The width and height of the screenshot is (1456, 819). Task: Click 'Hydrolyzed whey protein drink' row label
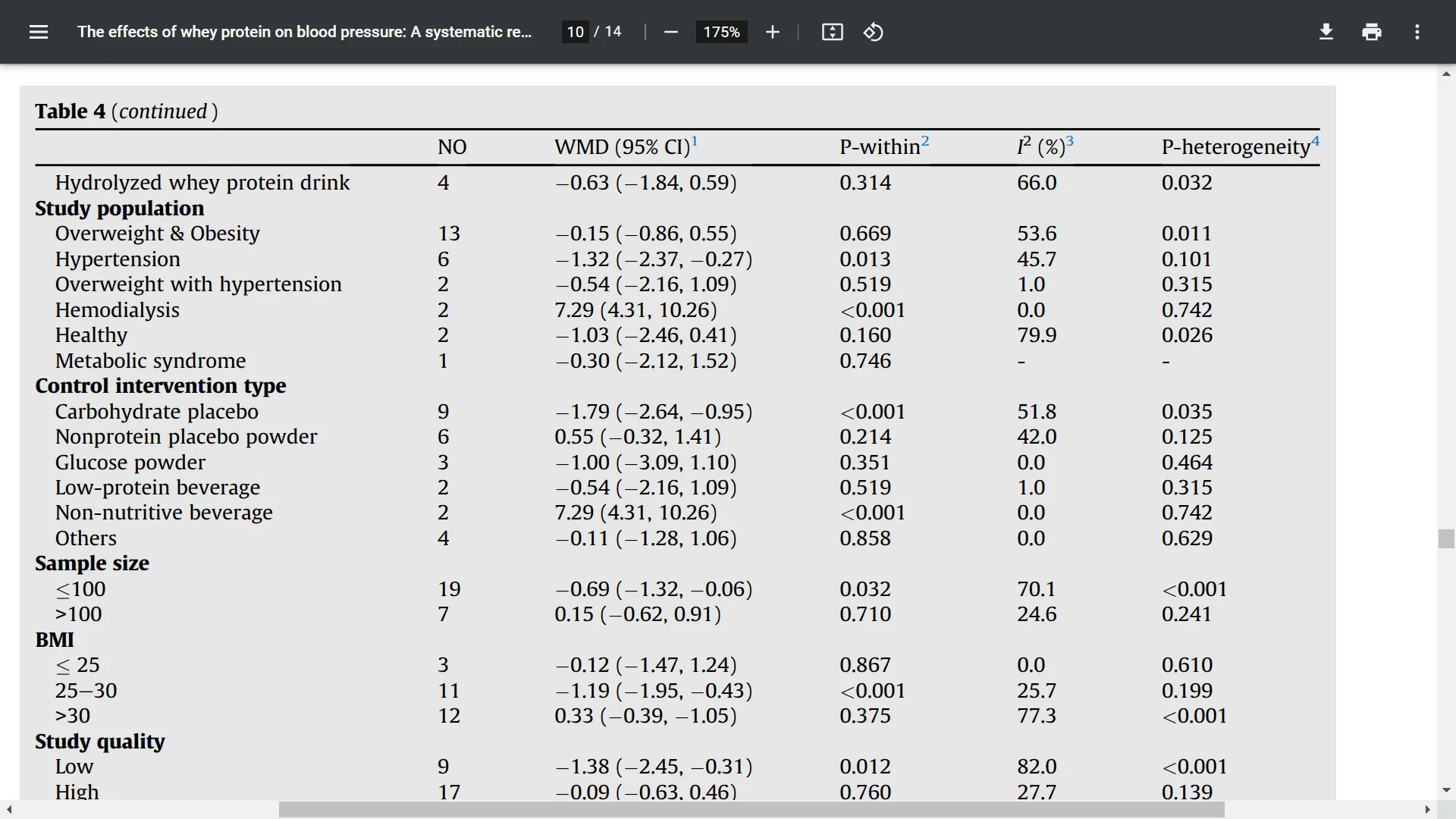[x=202, y=183]
